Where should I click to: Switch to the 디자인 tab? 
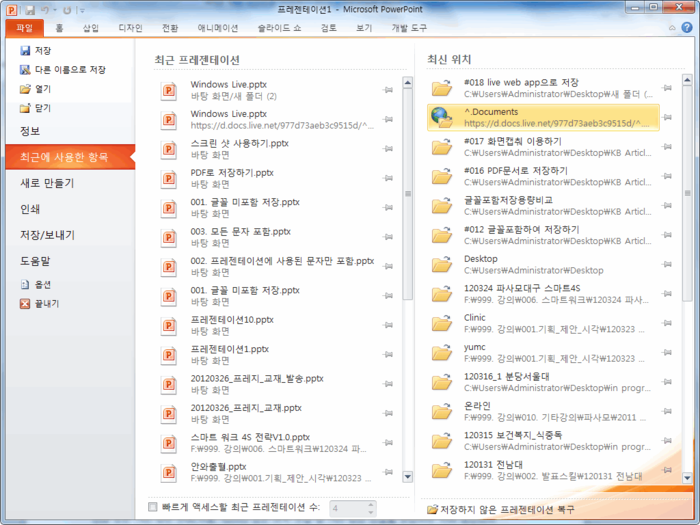pyautogui.click(x=130, y=28)
